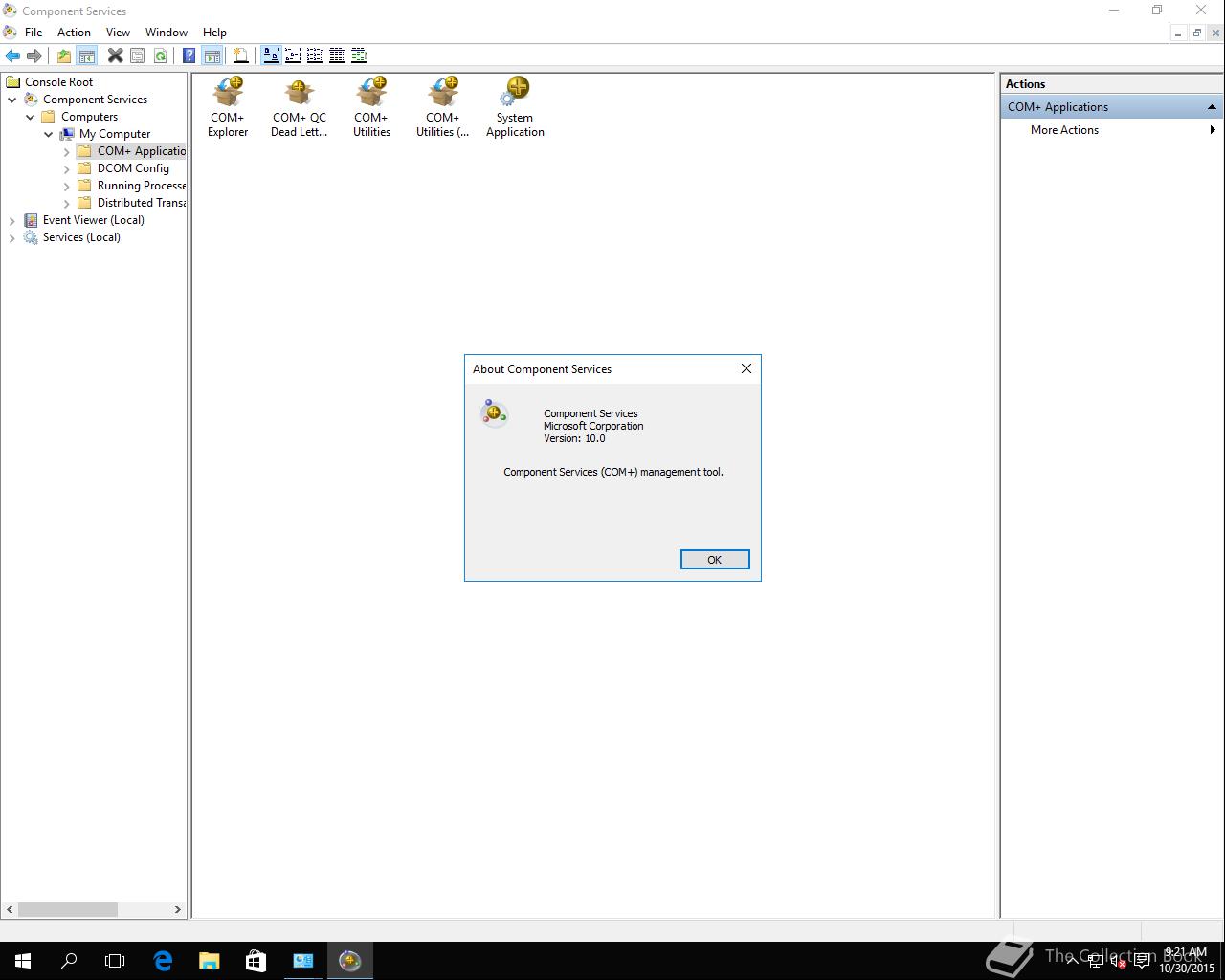Close the About Component Services dialog
1225x980 pixels.
pyautogui.click(x=746, y=368)
